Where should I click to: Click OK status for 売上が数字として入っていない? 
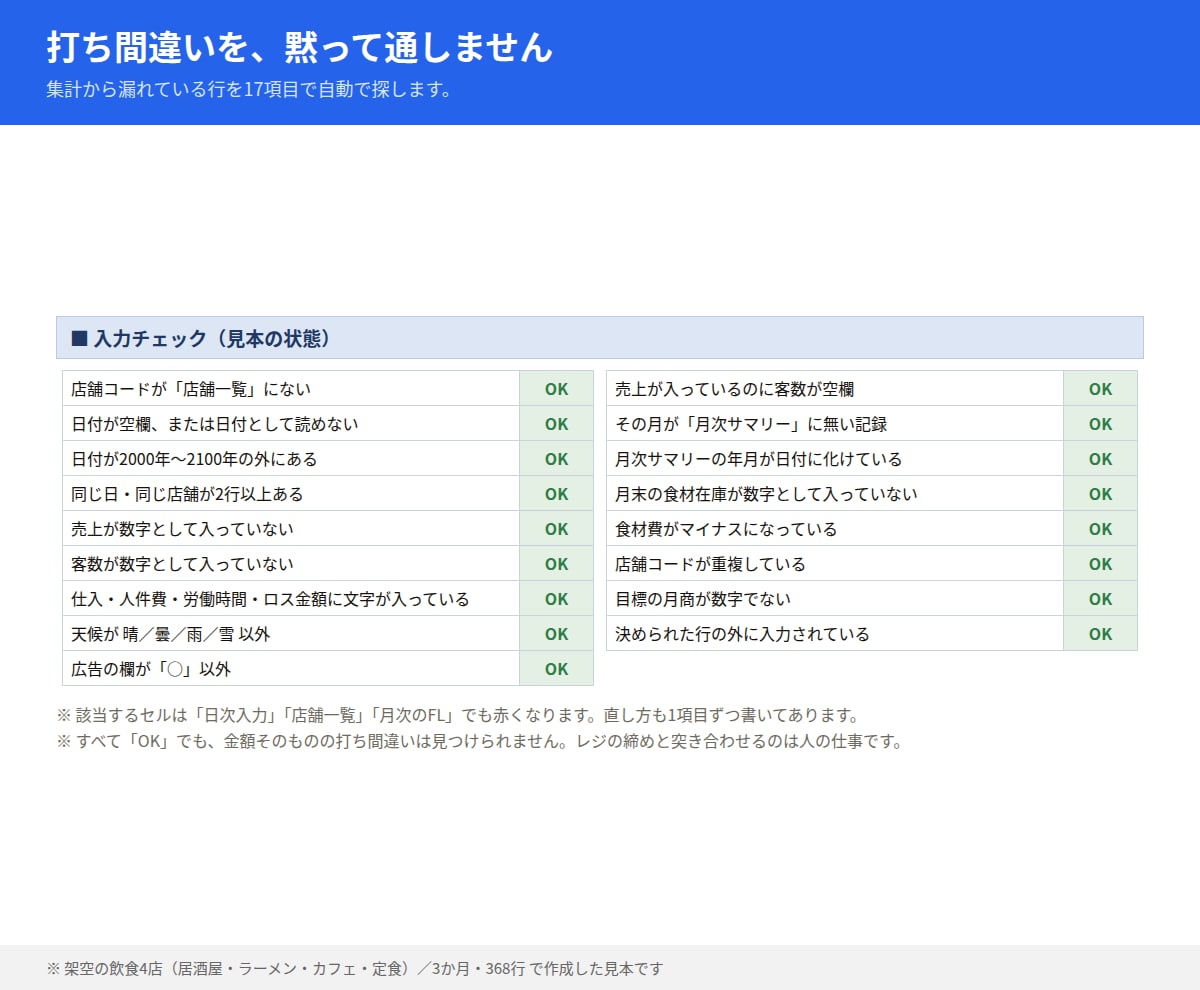click(556, 529)
